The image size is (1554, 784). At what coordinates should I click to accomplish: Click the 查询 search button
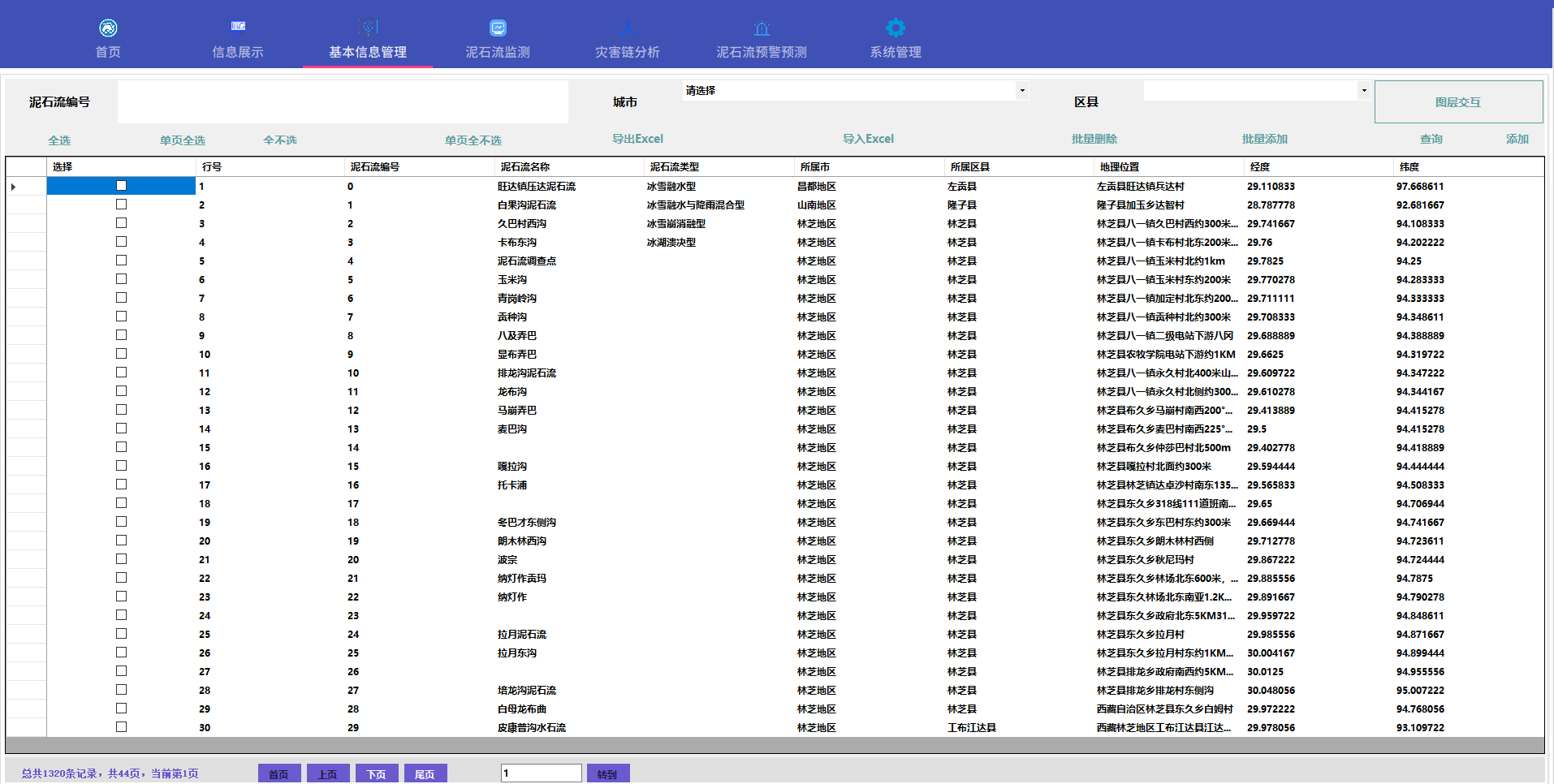[x=1431, y=139]
